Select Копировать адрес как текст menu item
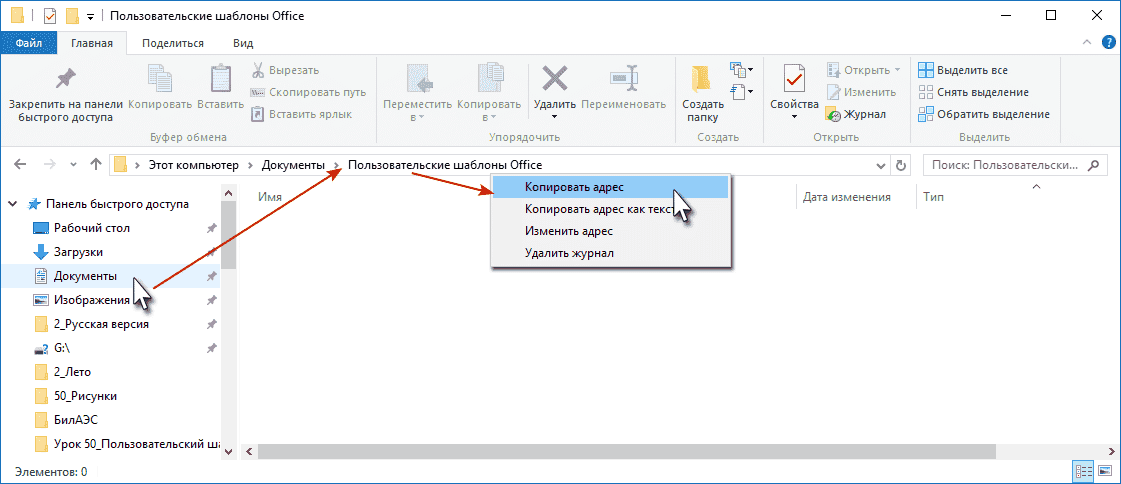The height and width of the screenshot is (484, 1121). point(610,209)
